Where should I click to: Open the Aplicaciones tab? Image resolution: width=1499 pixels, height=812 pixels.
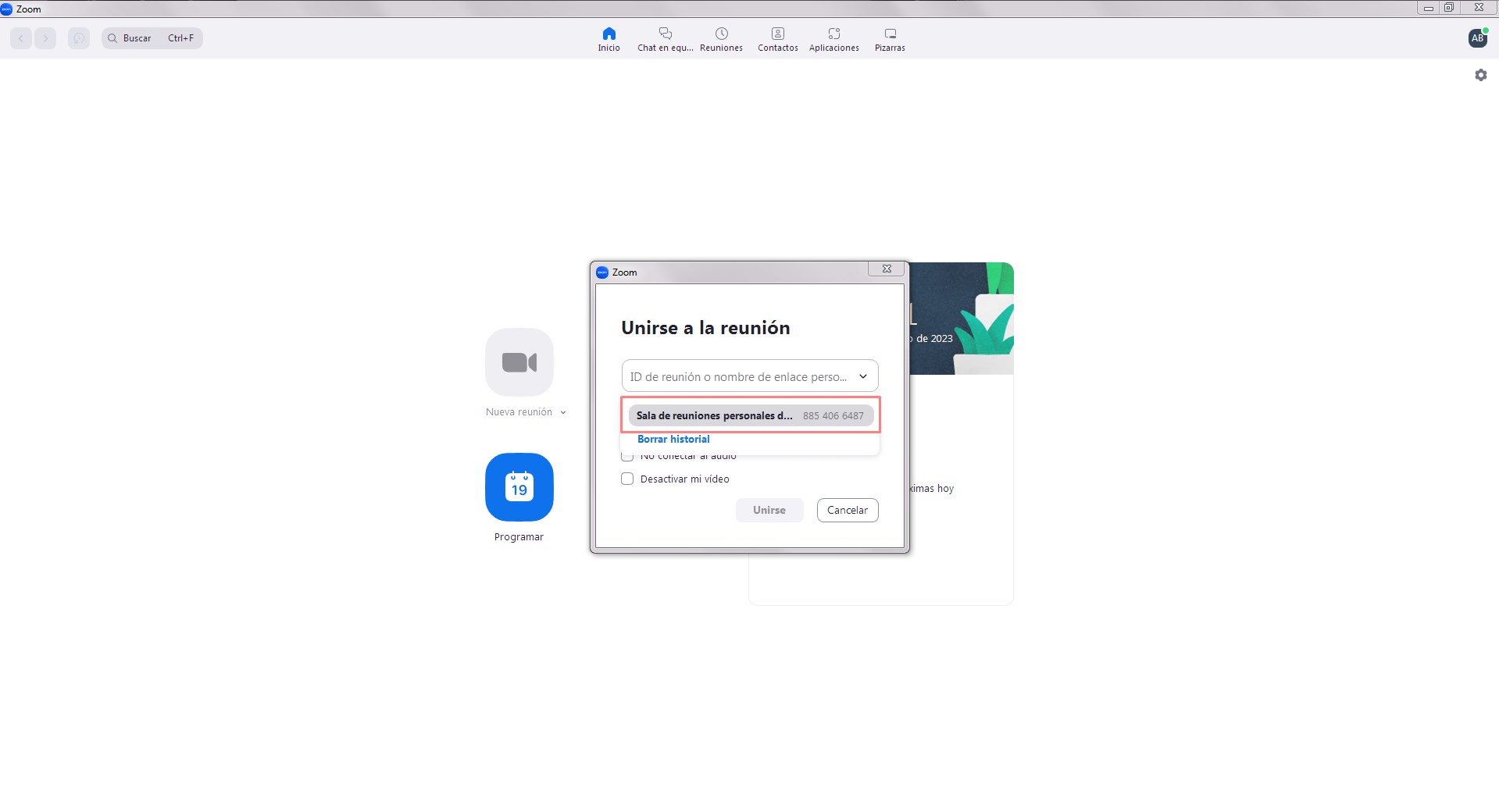point(833,39)
